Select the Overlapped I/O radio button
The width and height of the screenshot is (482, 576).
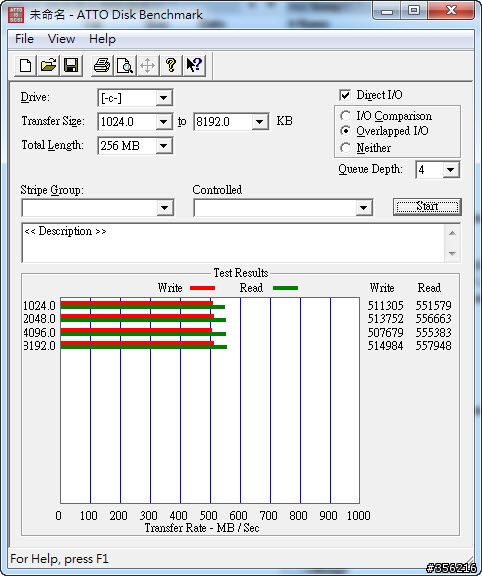pyautogui.click(x=345, y=131)
